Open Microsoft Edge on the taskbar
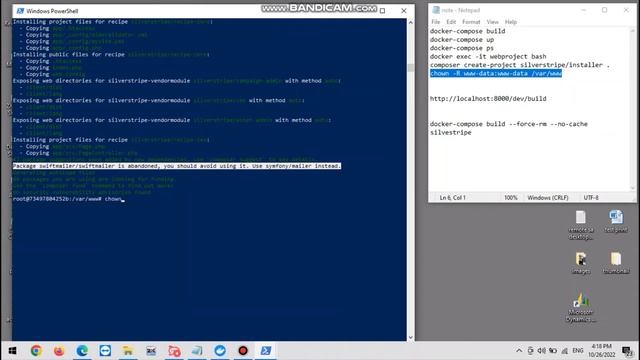The width and height of the screenshot is (640, 360). (82, 351)
